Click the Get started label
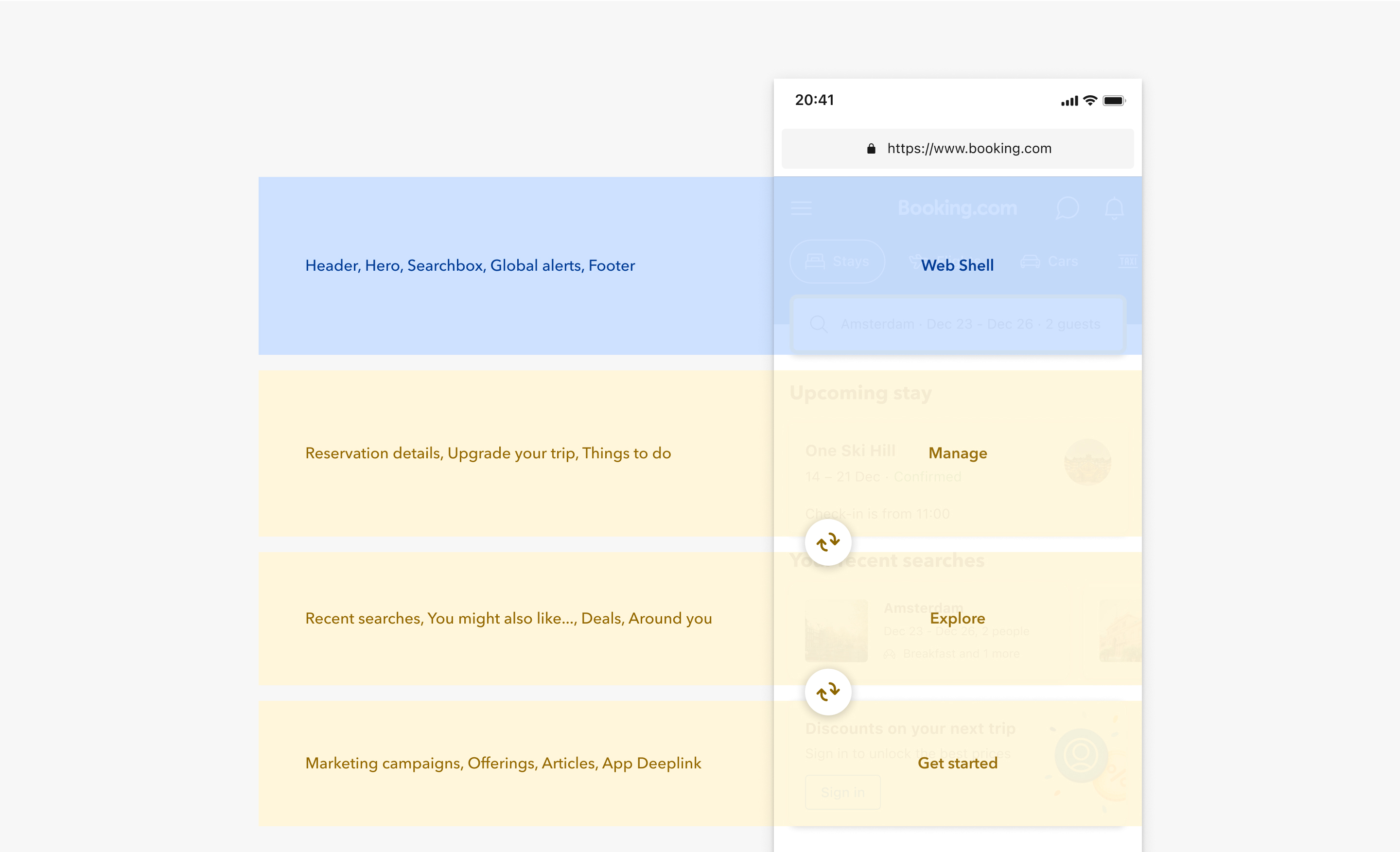 point(958,763)
